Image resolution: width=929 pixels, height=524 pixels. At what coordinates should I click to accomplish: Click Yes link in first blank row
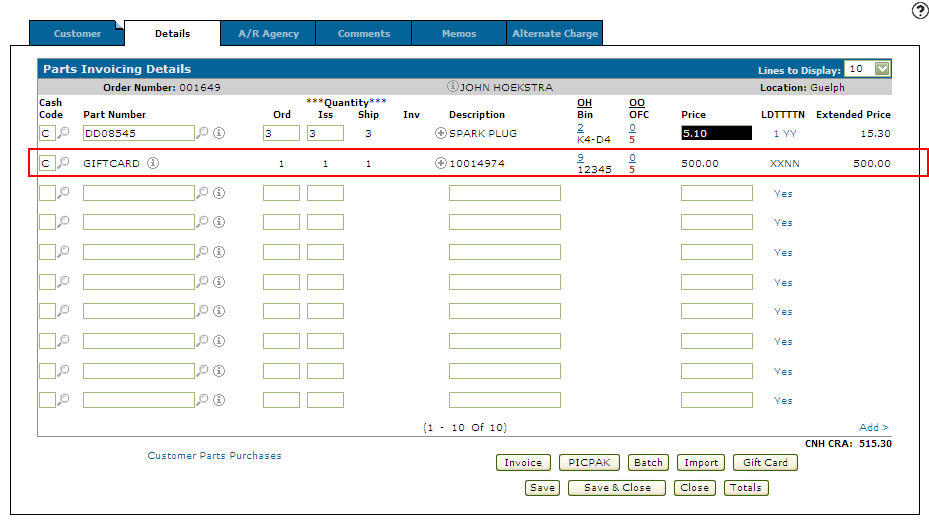[783, 193]
